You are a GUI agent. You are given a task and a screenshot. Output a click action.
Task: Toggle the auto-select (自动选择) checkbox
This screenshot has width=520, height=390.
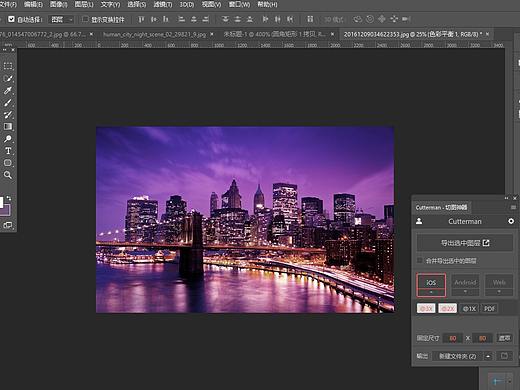pyautogui.click(x=11, y=19)
